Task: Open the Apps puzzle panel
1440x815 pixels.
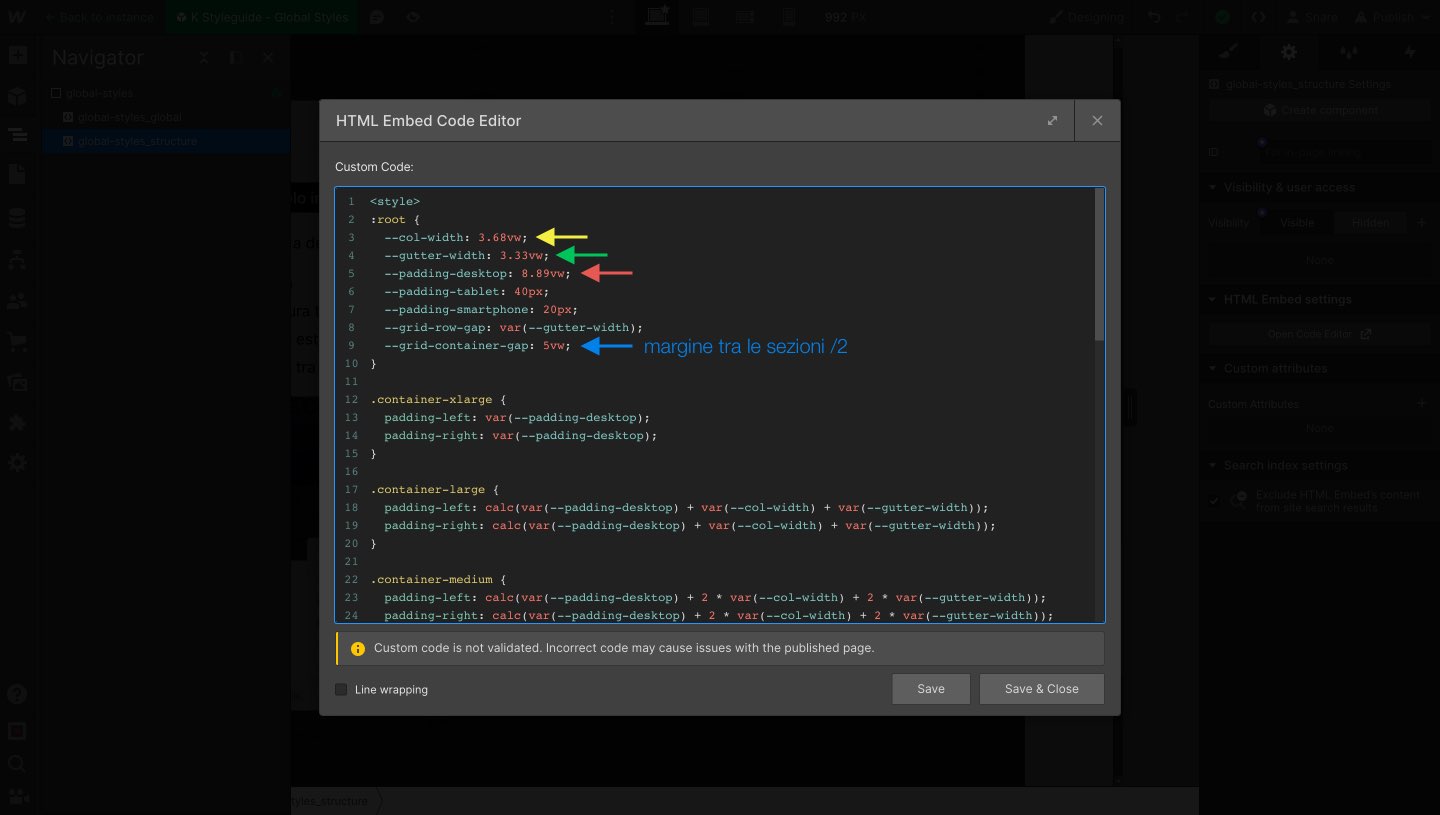Action: click(17, 423)
